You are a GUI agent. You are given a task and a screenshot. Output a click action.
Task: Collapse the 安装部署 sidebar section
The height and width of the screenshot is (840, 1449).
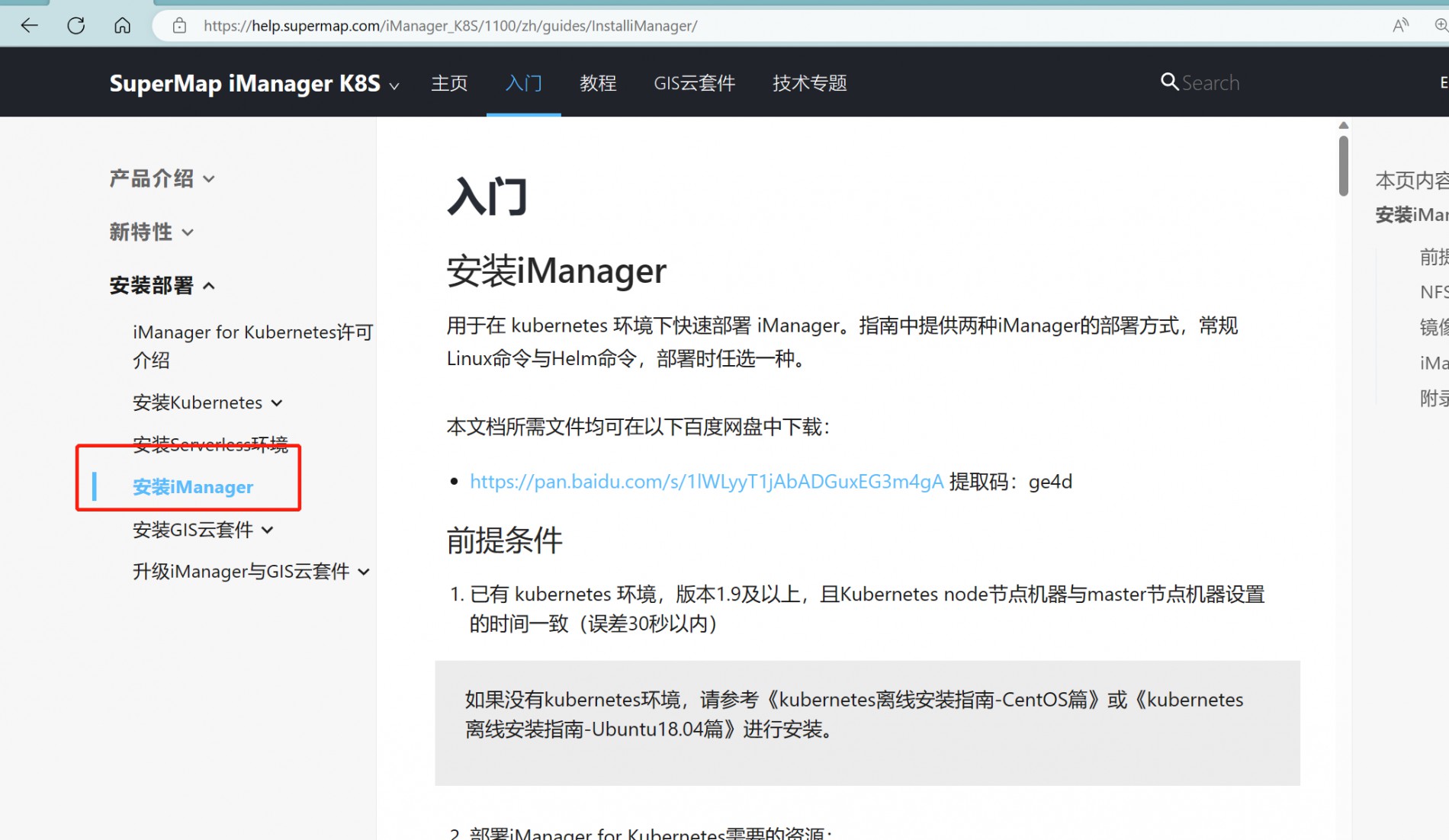[x=162, y=286]
